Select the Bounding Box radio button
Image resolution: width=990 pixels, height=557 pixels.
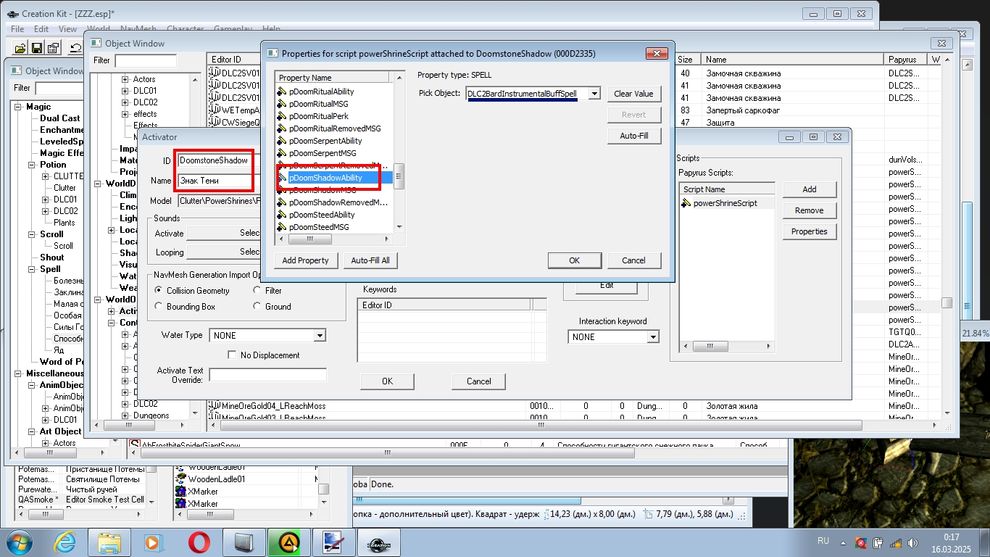click(158, 307)
